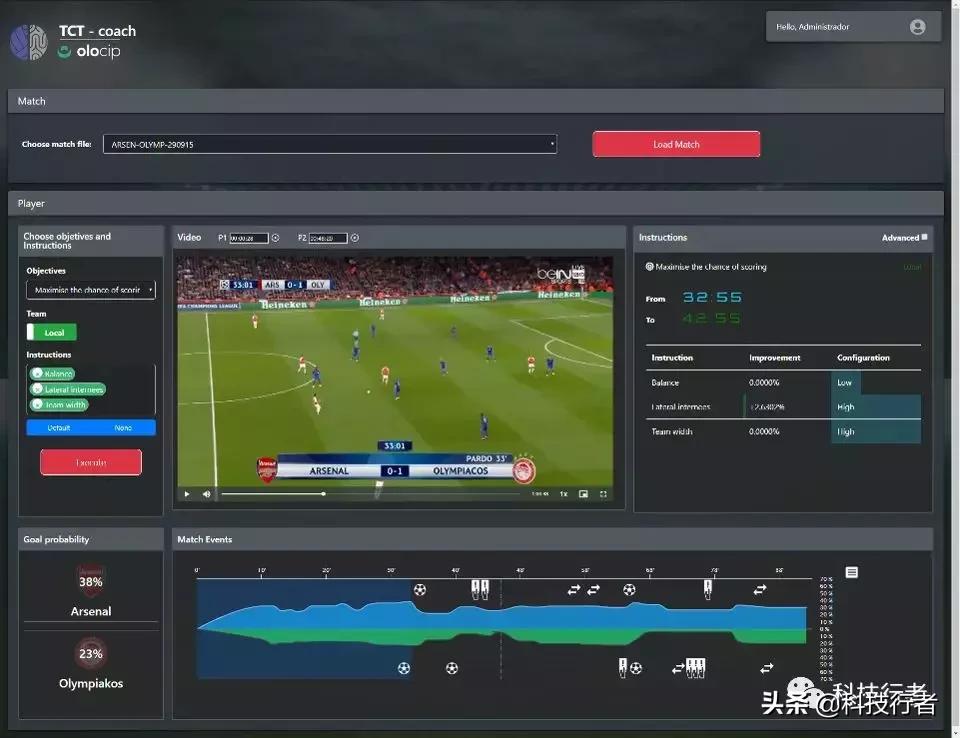Viewport: 960px width, 738px height.
Task: Click the Instruction column header
Action: (672, 358)
